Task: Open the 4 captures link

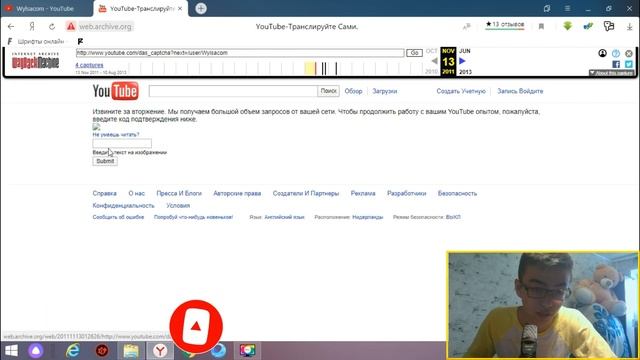Action: (89, 65)
